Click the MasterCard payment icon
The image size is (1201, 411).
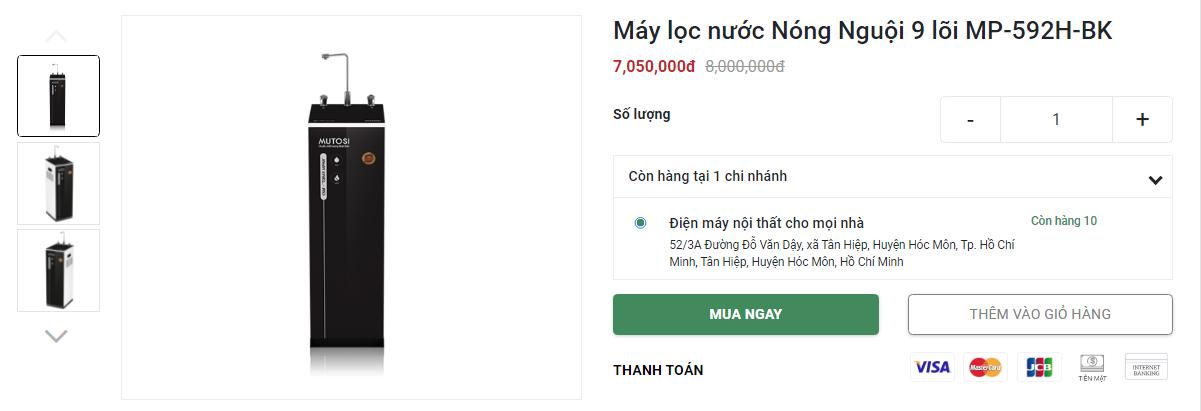(986, 367)
